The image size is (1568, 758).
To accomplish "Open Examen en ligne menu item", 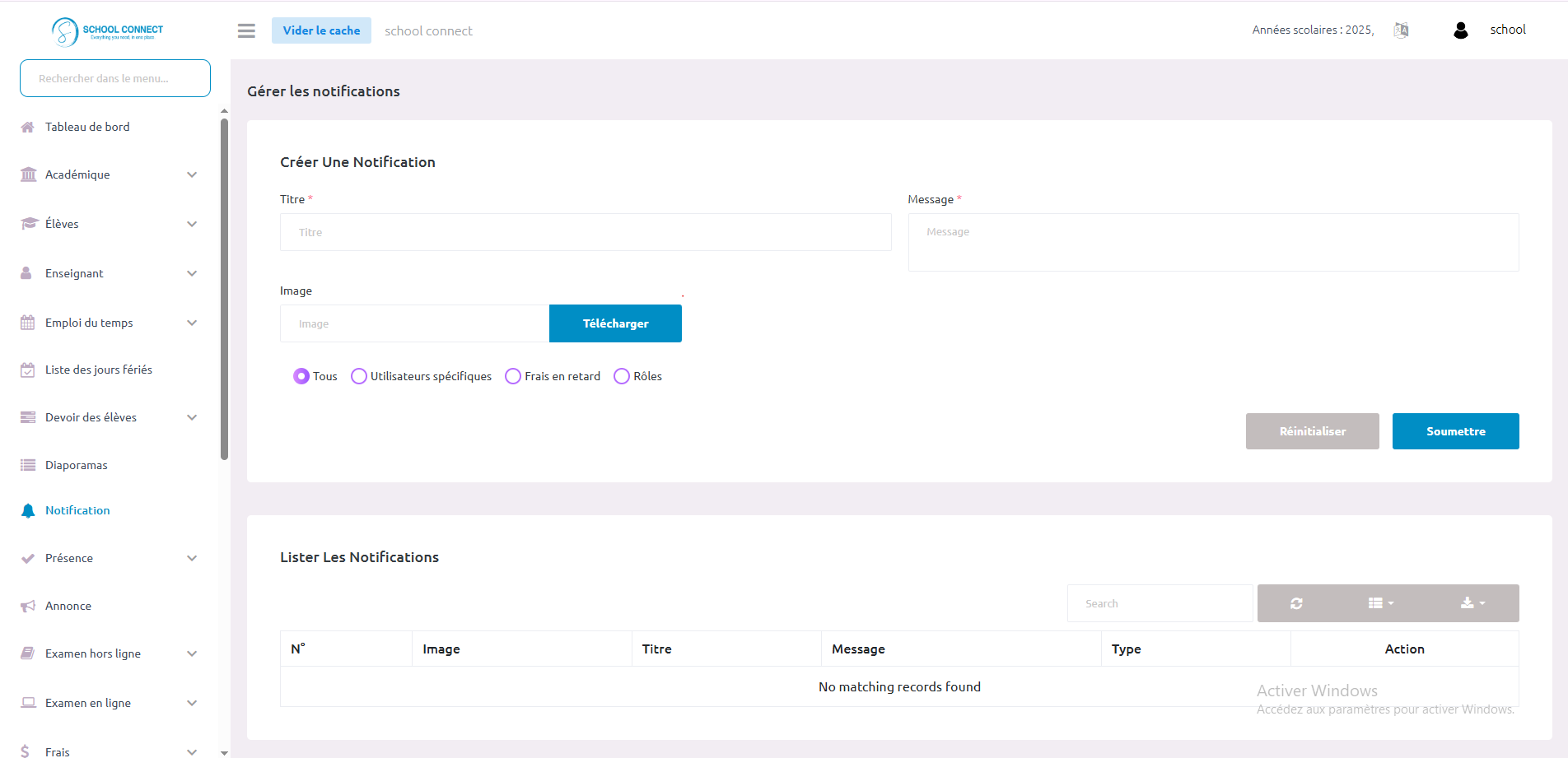I will pos(110,703).
